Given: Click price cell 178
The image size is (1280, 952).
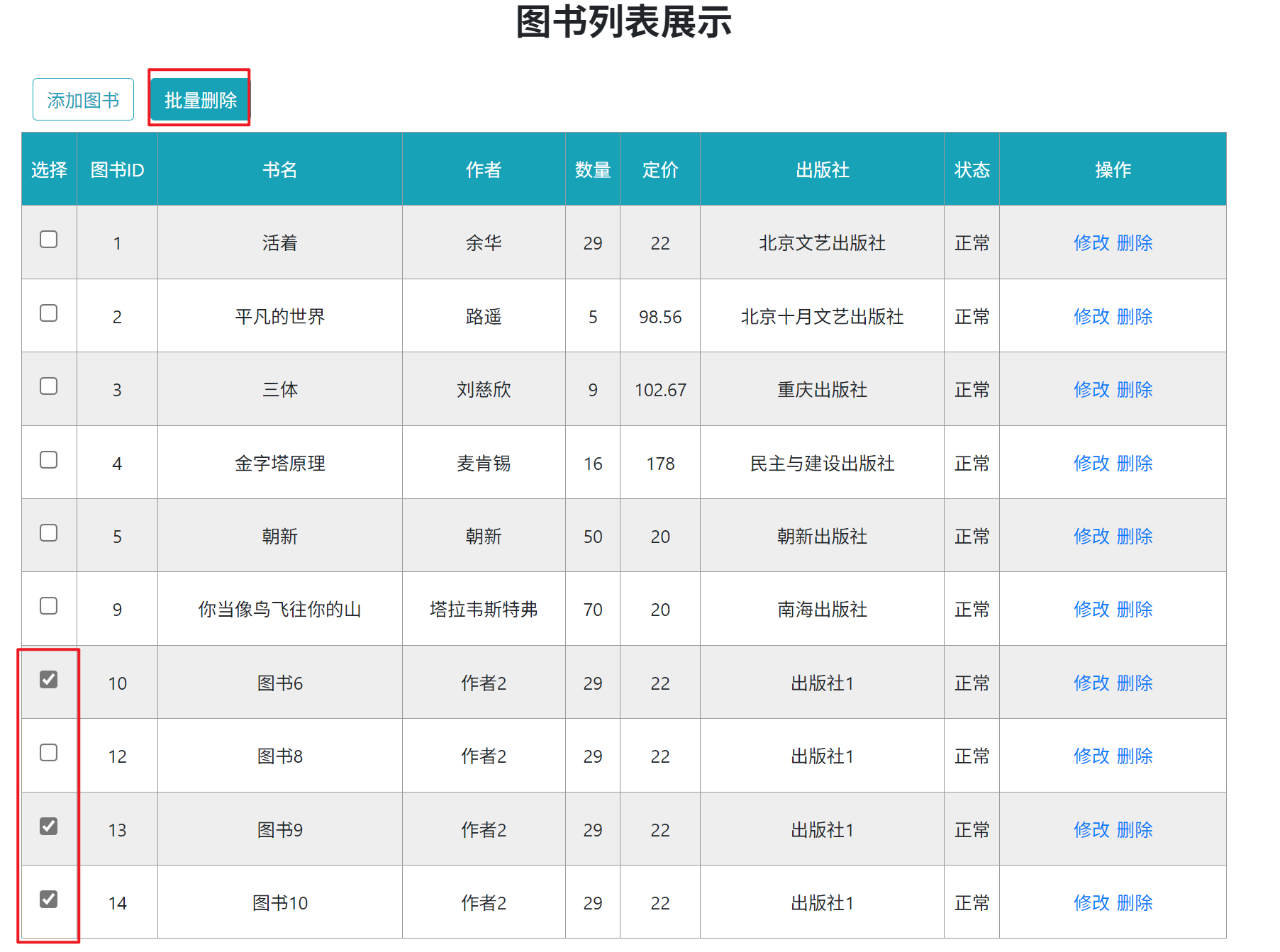Looking at the screenshot, I should (660, 463).
